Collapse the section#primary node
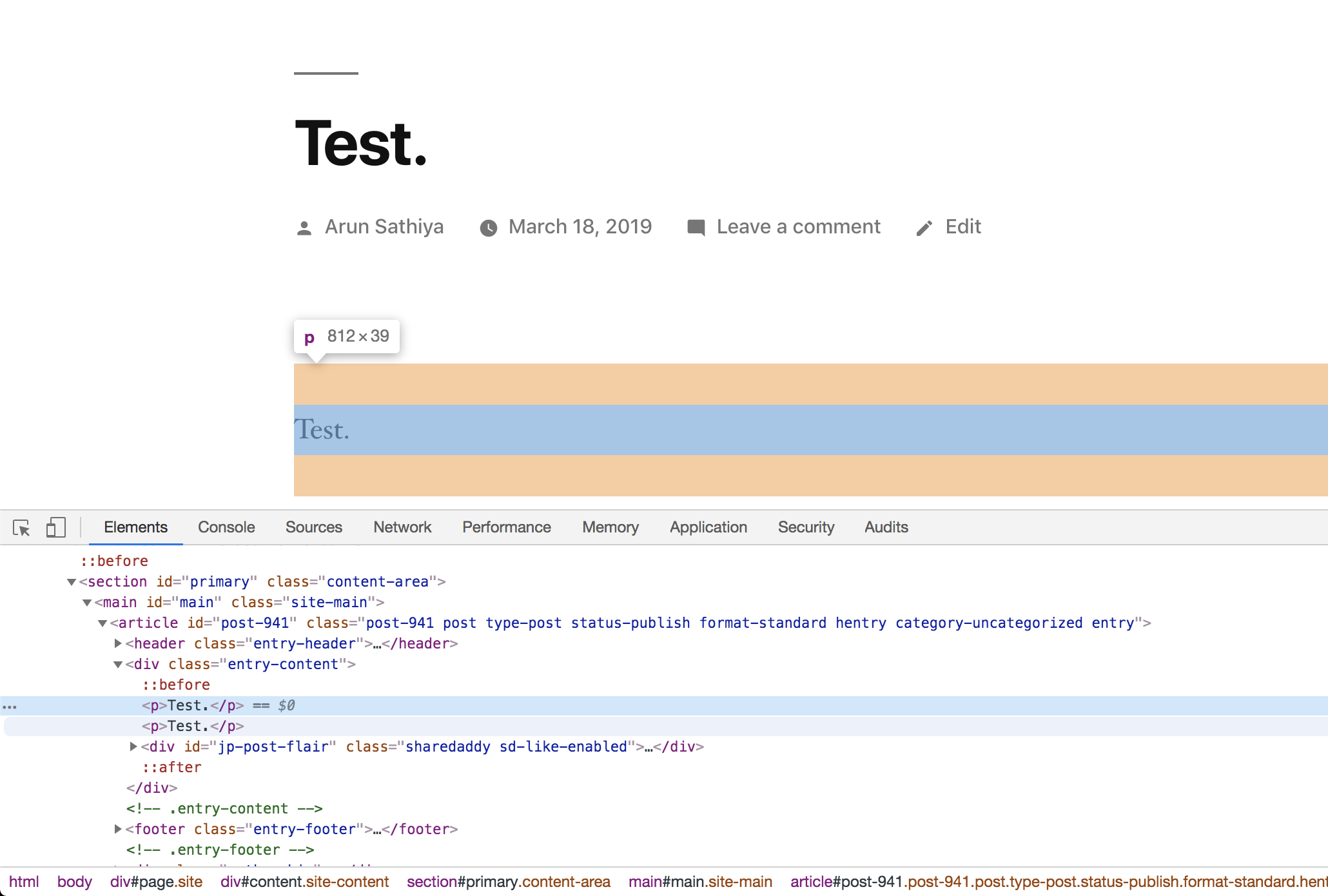This screenshot has width=1328, height=896. [72, 582]
